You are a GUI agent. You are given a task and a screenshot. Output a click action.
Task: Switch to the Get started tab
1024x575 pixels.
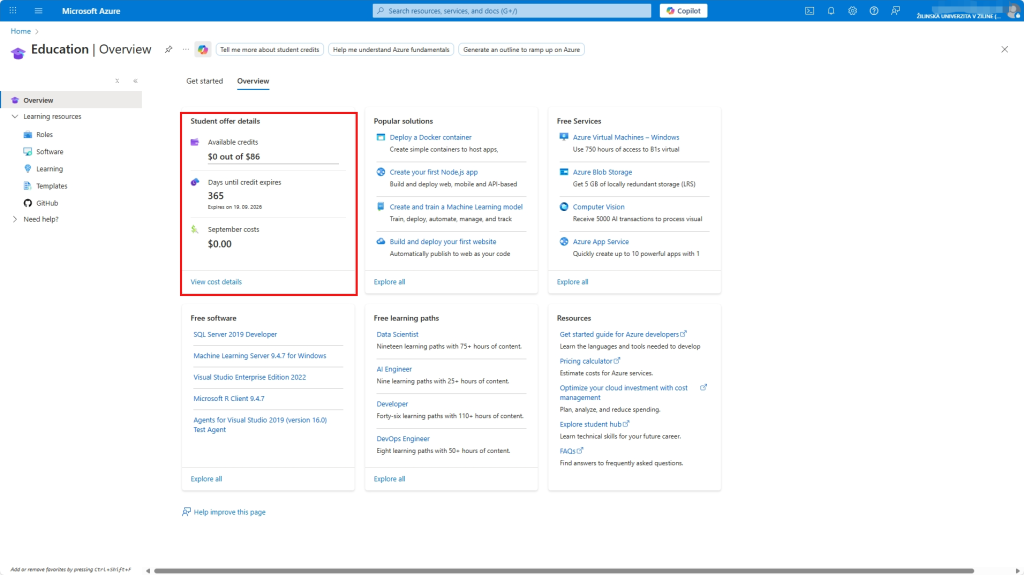click(204, 81)
